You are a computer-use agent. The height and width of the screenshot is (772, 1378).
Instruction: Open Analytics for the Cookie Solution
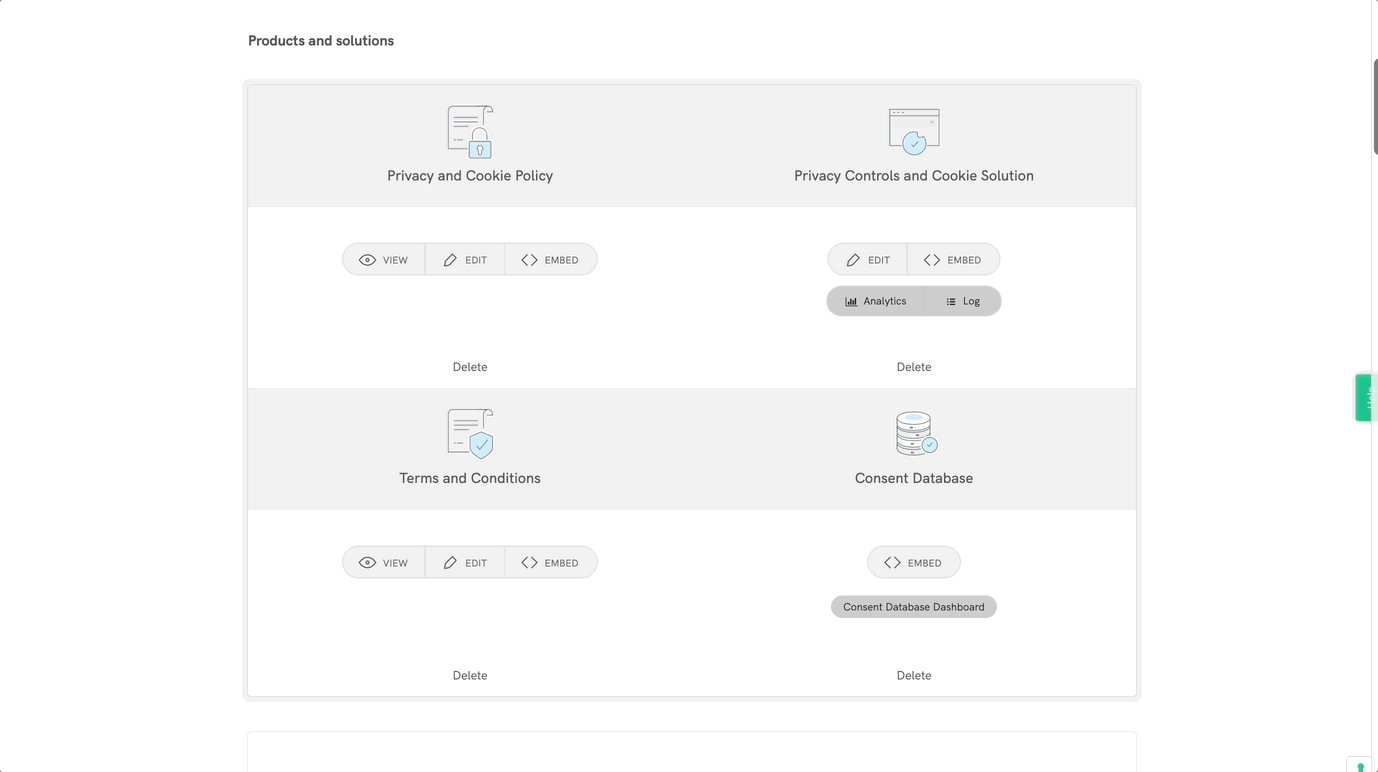click(x=875, y=301)
